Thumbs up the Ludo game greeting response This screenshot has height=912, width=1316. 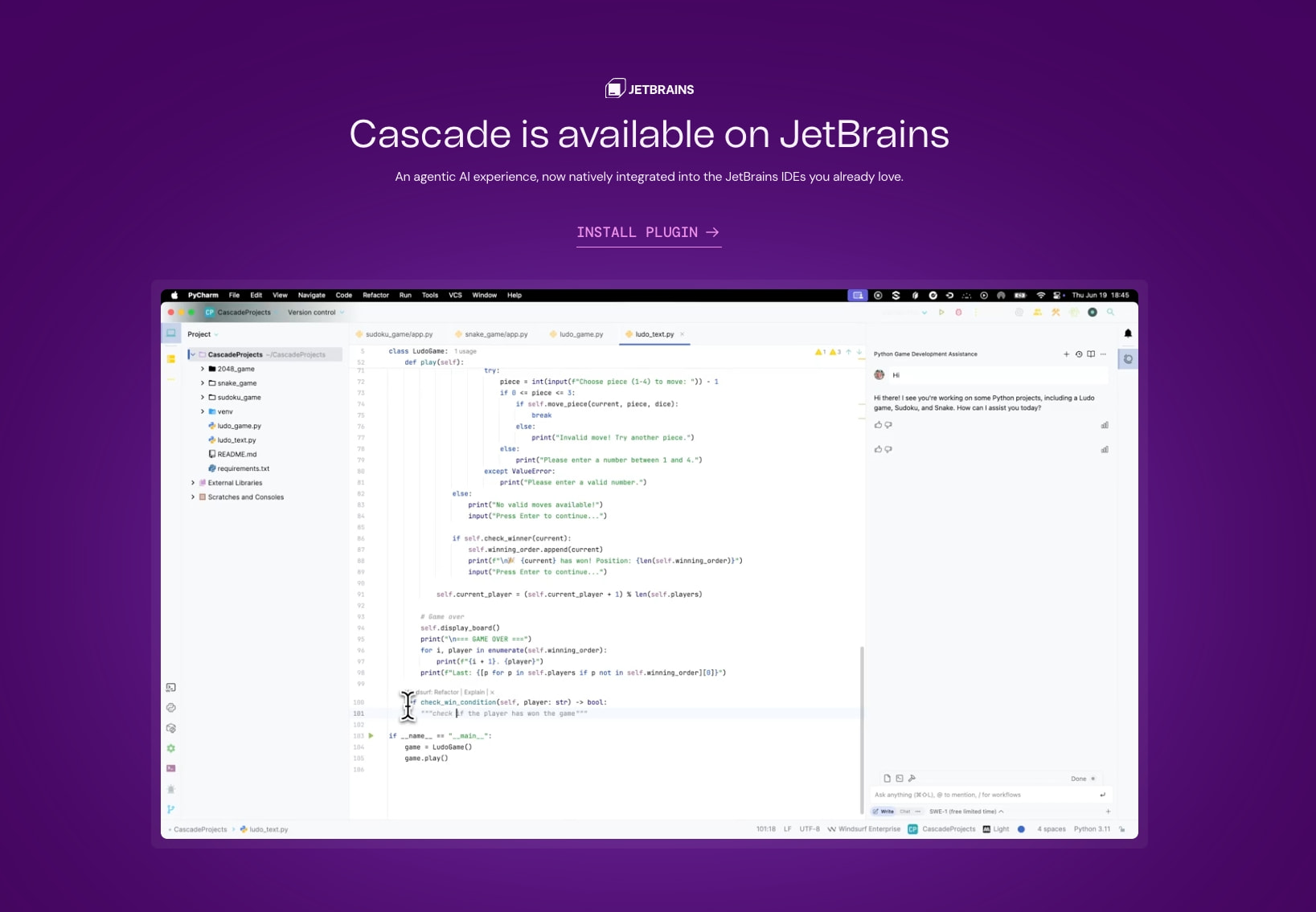[x=878, y=425]
